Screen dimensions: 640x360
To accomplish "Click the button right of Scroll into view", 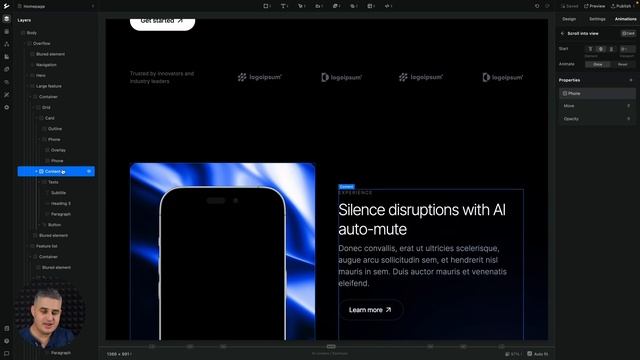I will click(x=628, y=33).
